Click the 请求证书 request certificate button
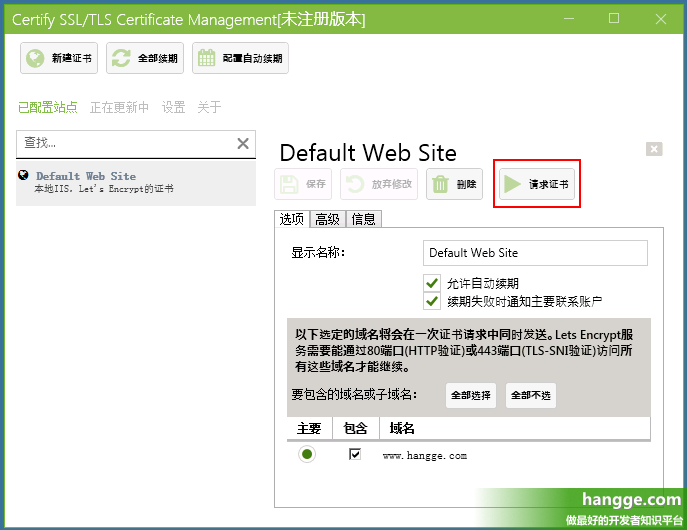The height and width of the screenshot is (530, 687). click(537, 184)
